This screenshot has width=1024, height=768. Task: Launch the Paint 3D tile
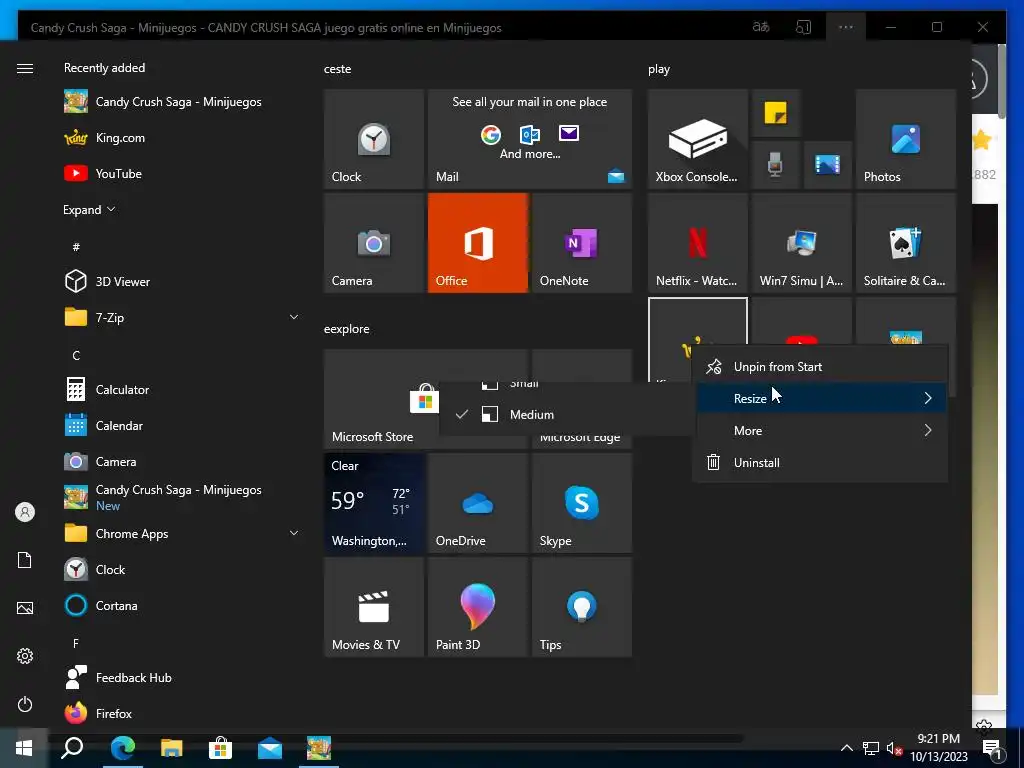point(477,607)
